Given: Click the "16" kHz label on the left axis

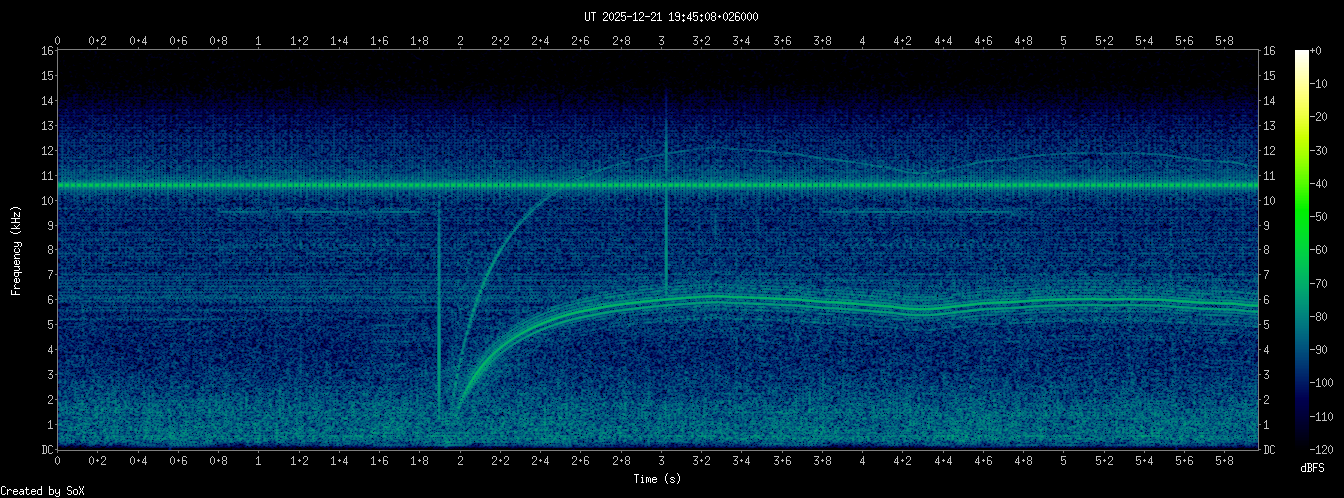Looking at the screenshot, I should 47,51.
